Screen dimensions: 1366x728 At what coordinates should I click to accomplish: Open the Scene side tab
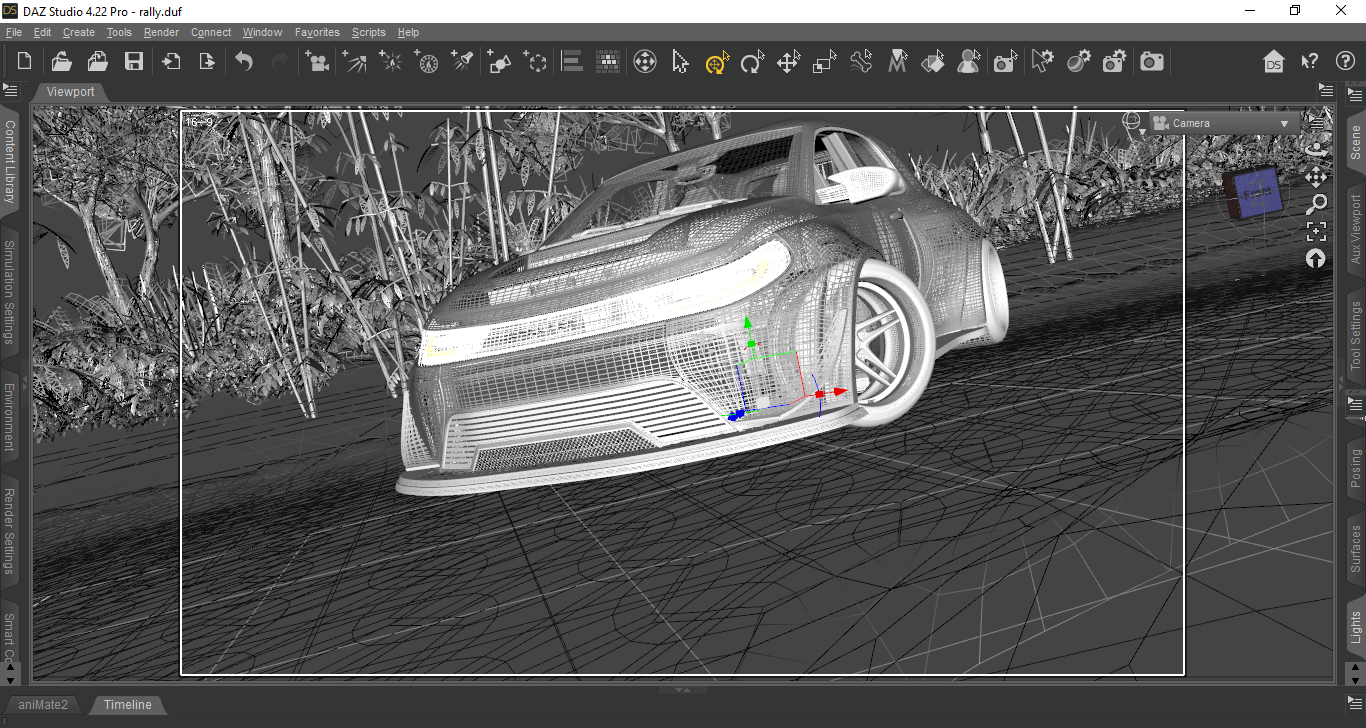tap(1356, 143)
